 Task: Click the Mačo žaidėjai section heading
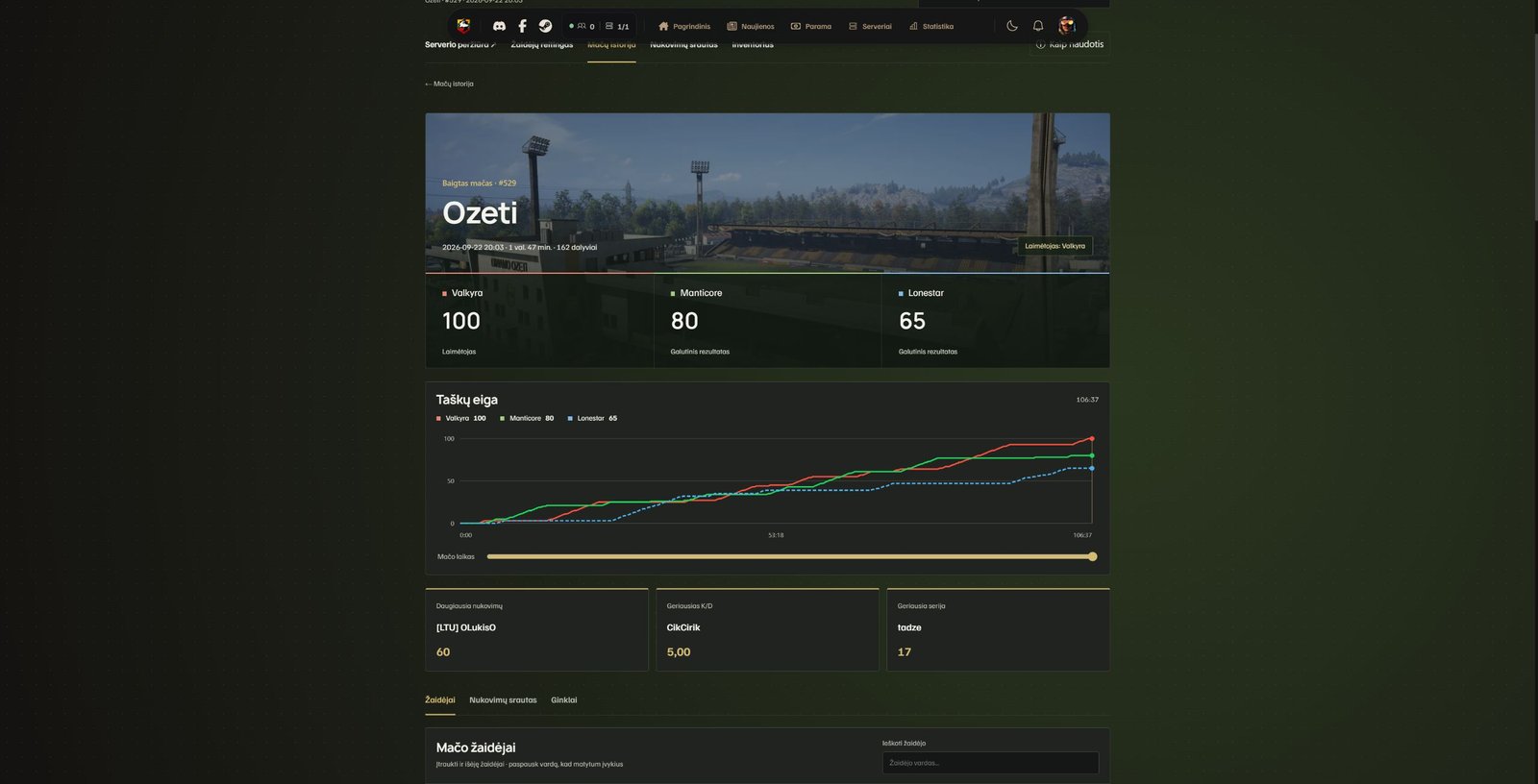pos(476,747)
